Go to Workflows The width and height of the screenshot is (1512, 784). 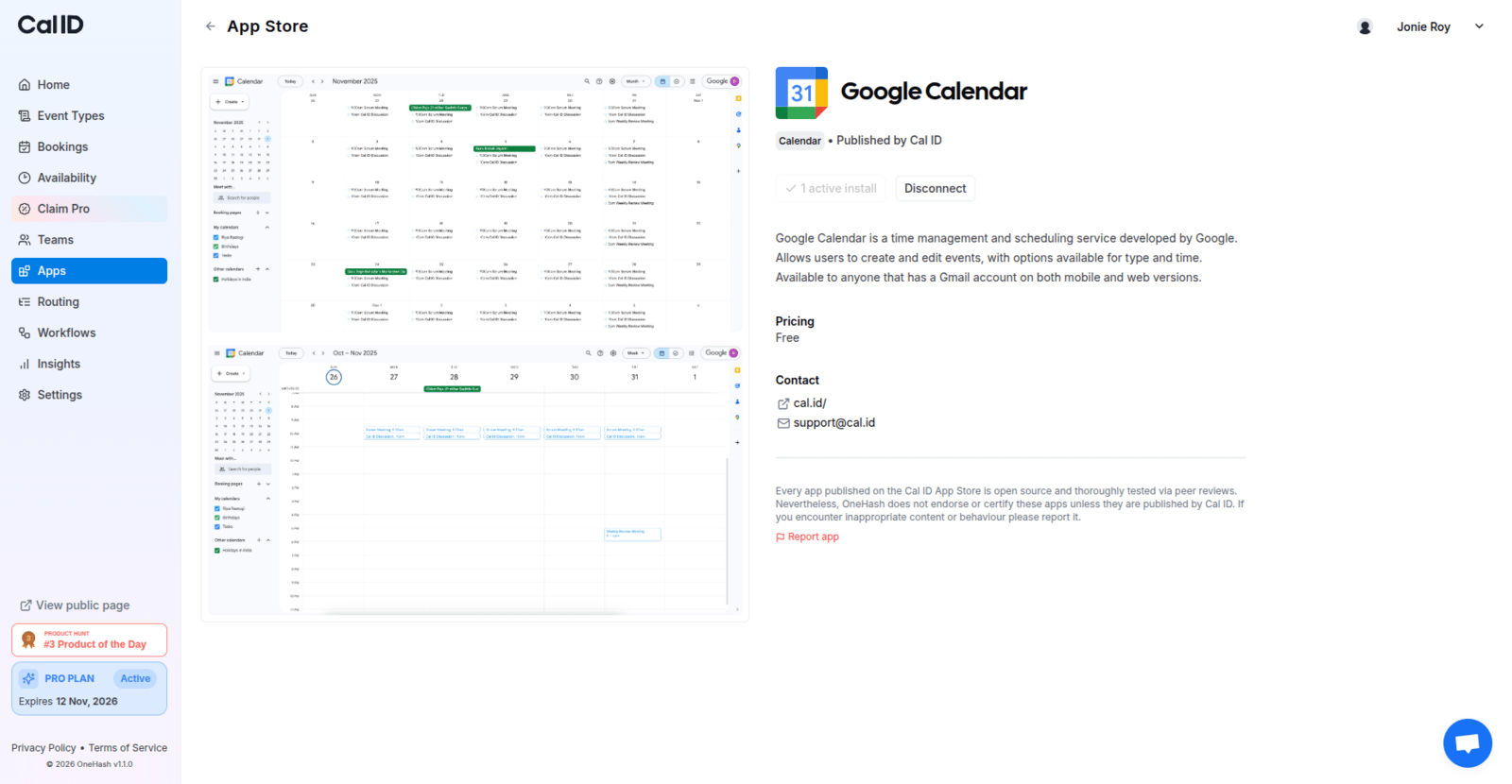tap(89, 333)
